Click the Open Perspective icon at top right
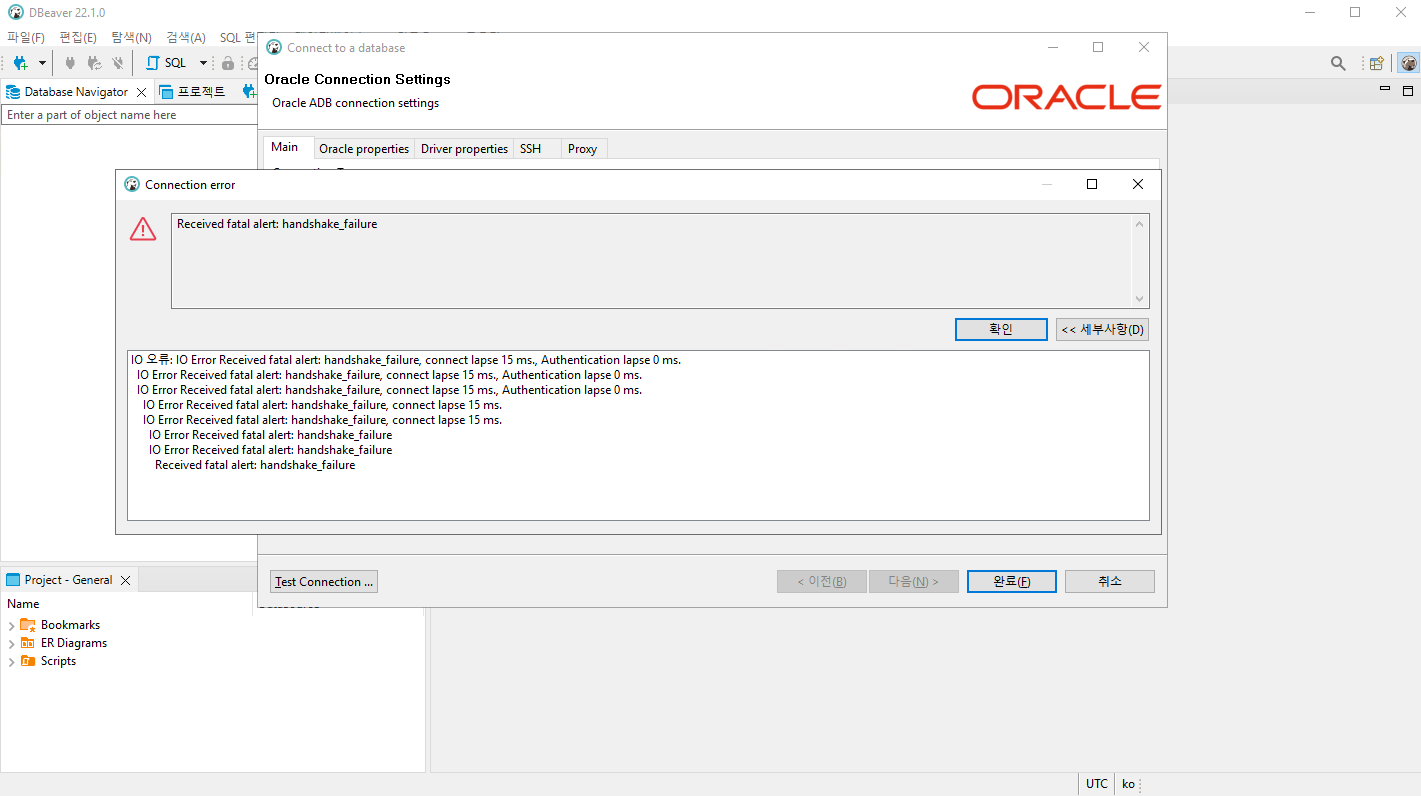The height and width of the screenshot is (796, 1421). 1377,63
